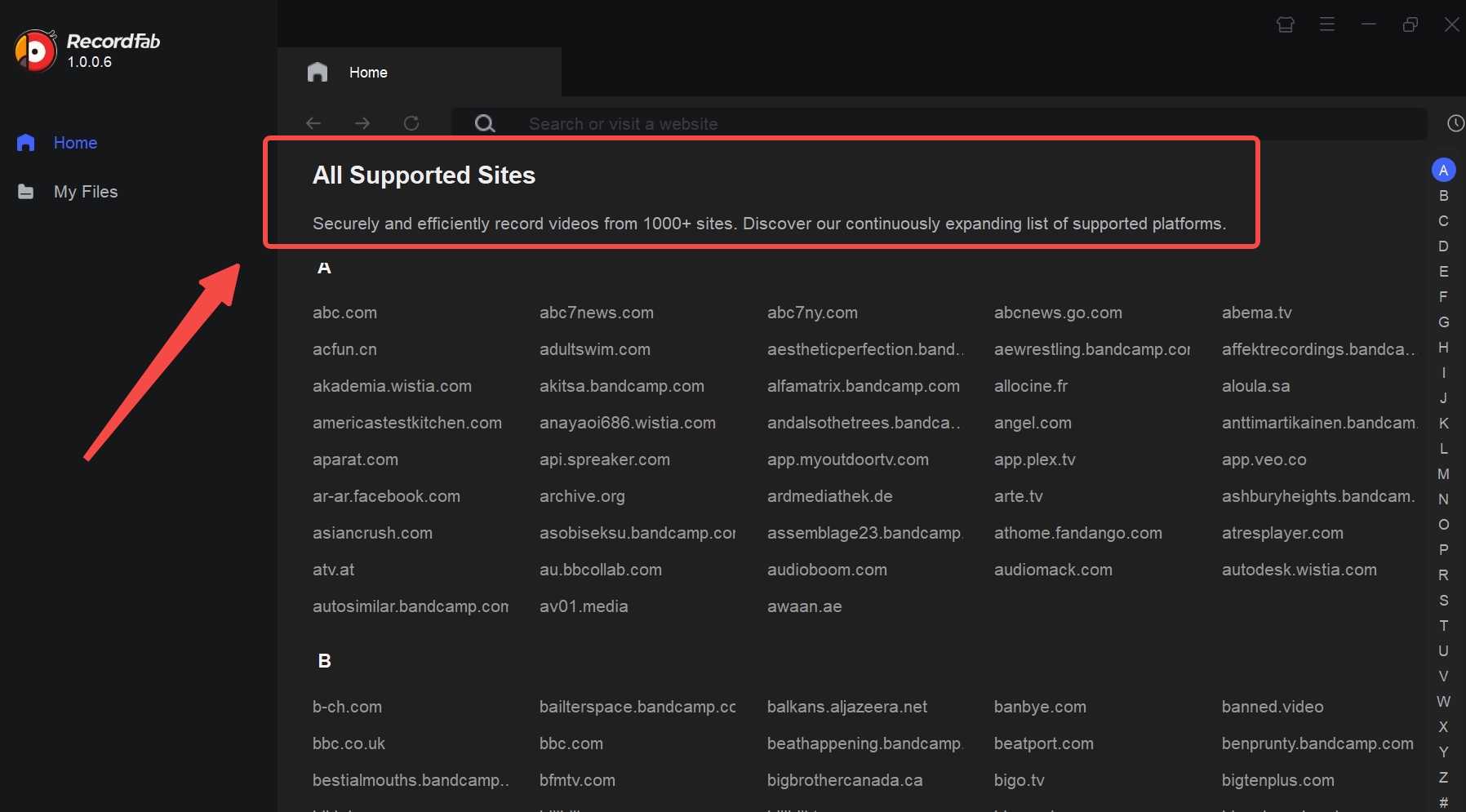Jump to letter B in index
The width and height of the screenshot is (1466, 812).
pyautogui.click(x=1444, y=196)
